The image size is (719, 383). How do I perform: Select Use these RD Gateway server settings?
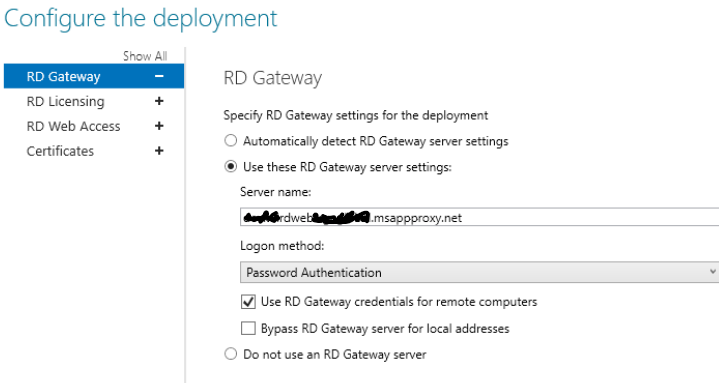click(231, 166)
